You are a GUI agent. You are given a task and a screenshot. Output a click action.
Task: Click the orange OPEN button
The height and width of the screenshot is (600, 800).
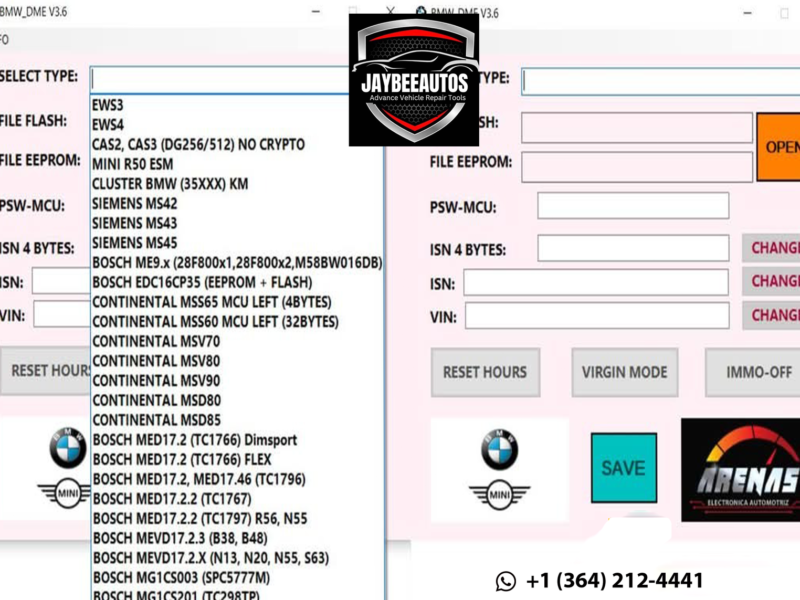(x=779, y=146)
